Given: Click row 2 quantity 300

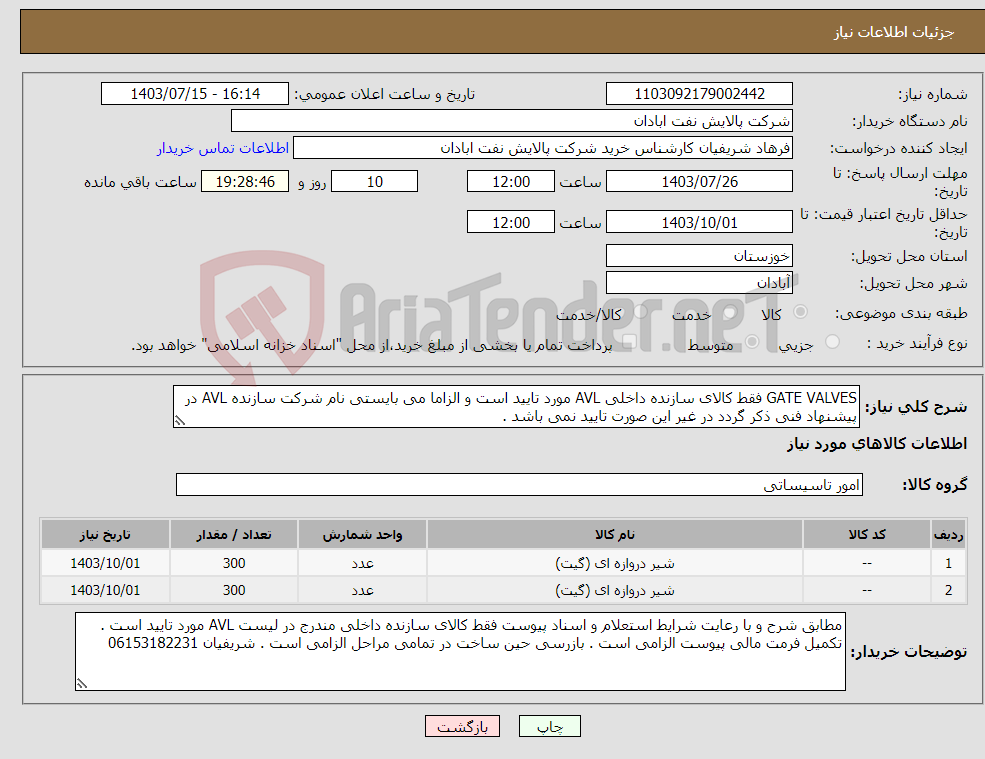Looking at the screenshot, I should (x=234, y=591).
